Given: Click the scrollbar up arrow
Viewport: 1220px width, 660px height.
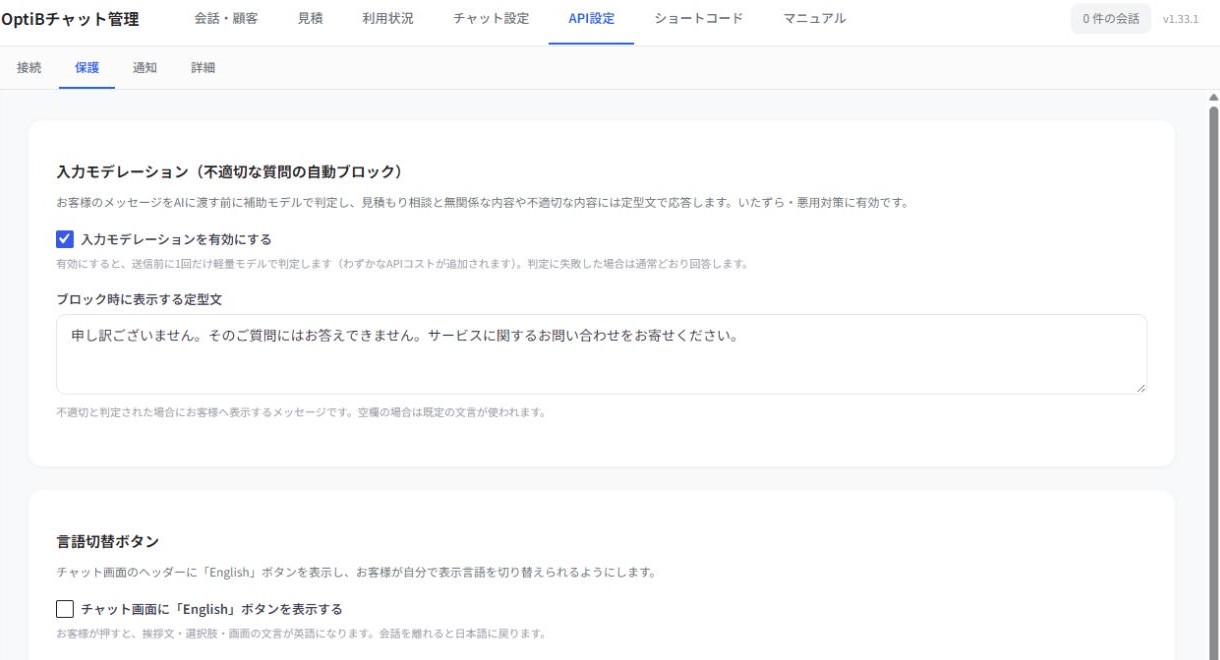Looking at the screenshot, I should tap(1213, 97).
